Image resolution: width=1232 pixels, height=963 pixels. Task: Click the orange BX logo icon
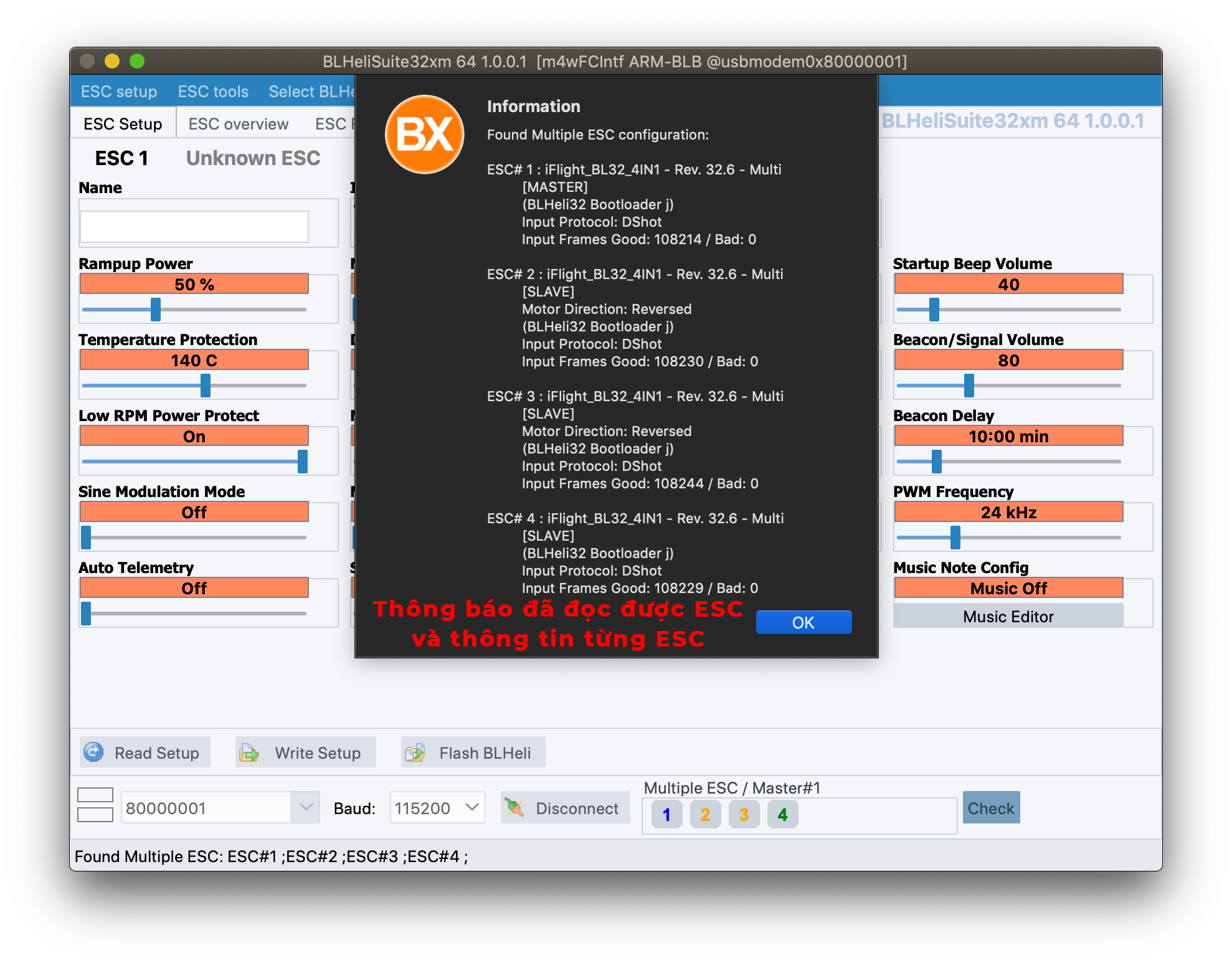(425, 134)
